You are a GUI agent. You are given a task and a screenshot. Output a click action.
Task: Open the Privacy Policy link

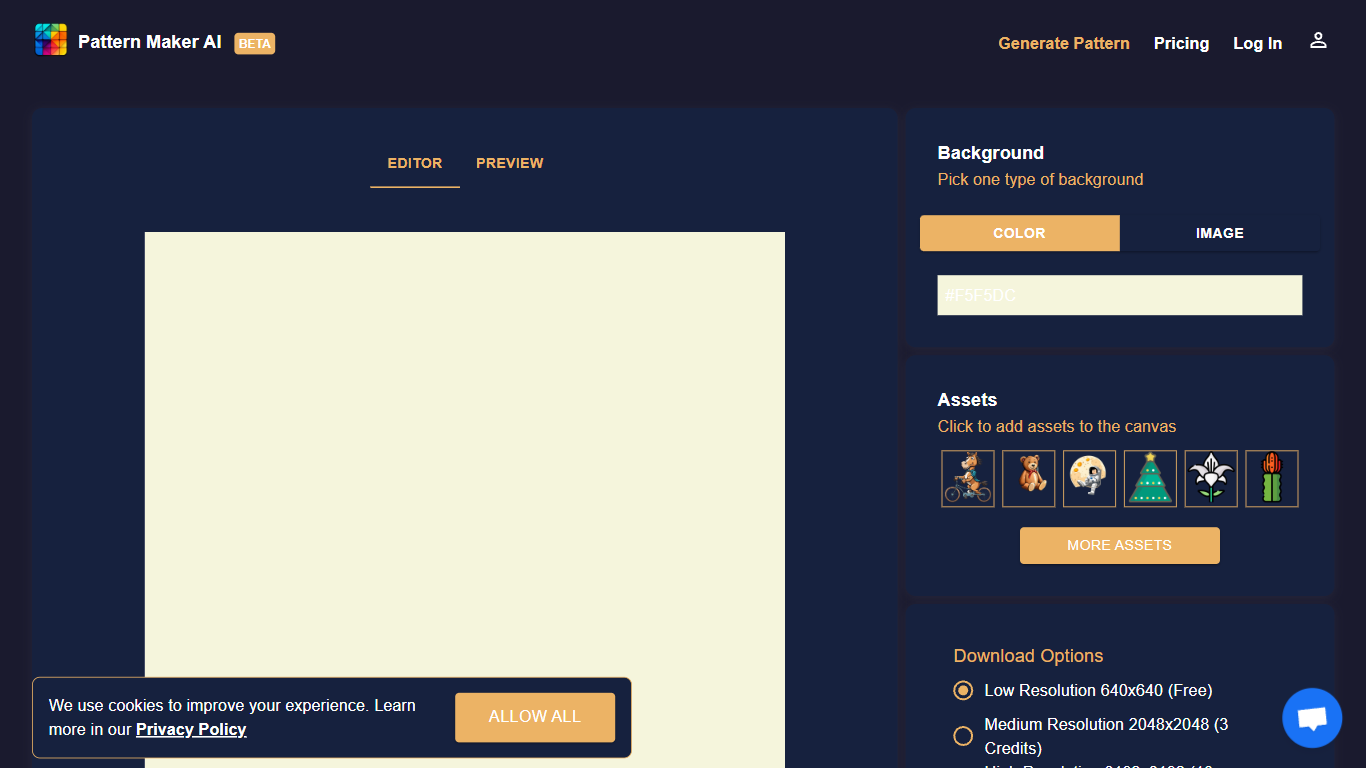[x=191, y=729]
